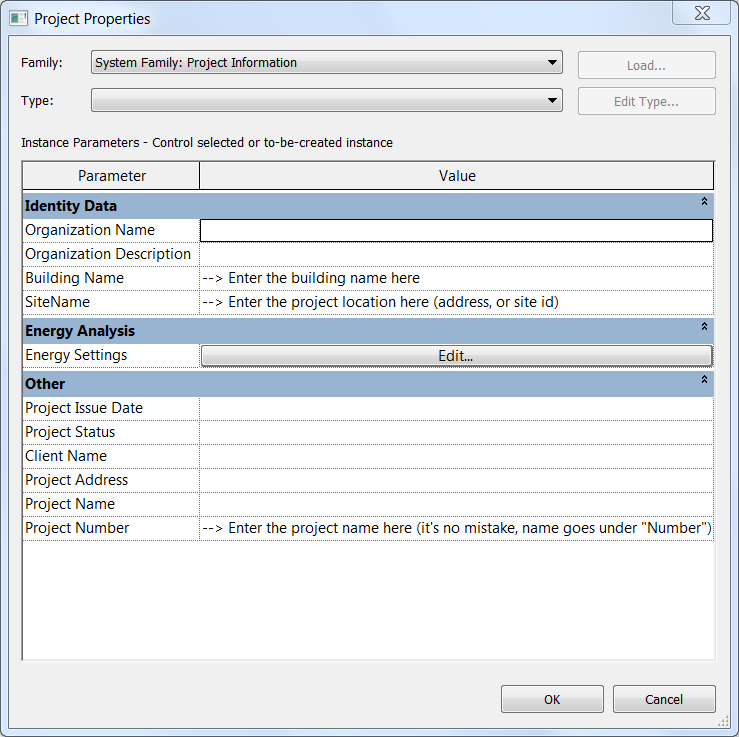Click the Project Status label

(70, 432)
